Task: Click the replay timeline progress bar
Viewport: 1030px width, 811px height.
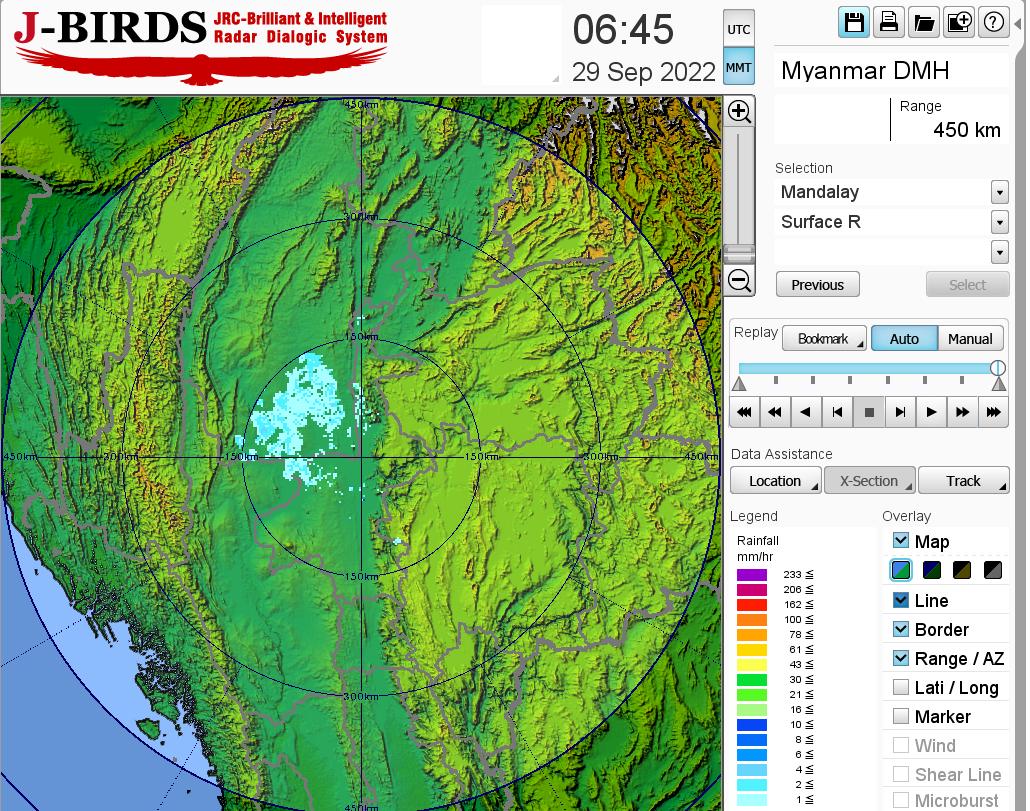Action: [x=868, y=368]
